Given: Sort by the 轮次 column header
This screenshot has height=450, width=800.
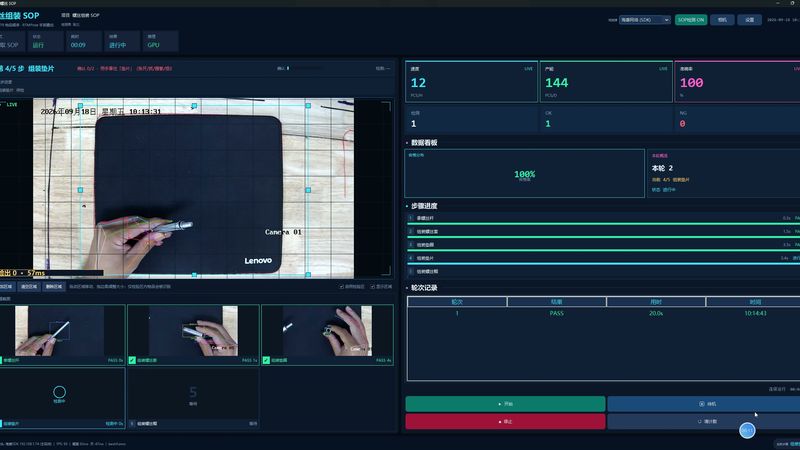Looking at the screenshot, I should [x=457, y=302].
